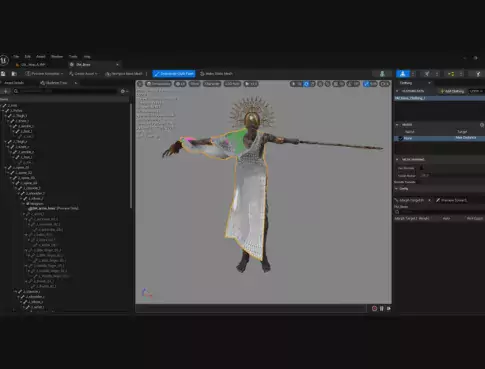Collapse the Masks section
Screen dimensions: 485x369
pos(397,125)
